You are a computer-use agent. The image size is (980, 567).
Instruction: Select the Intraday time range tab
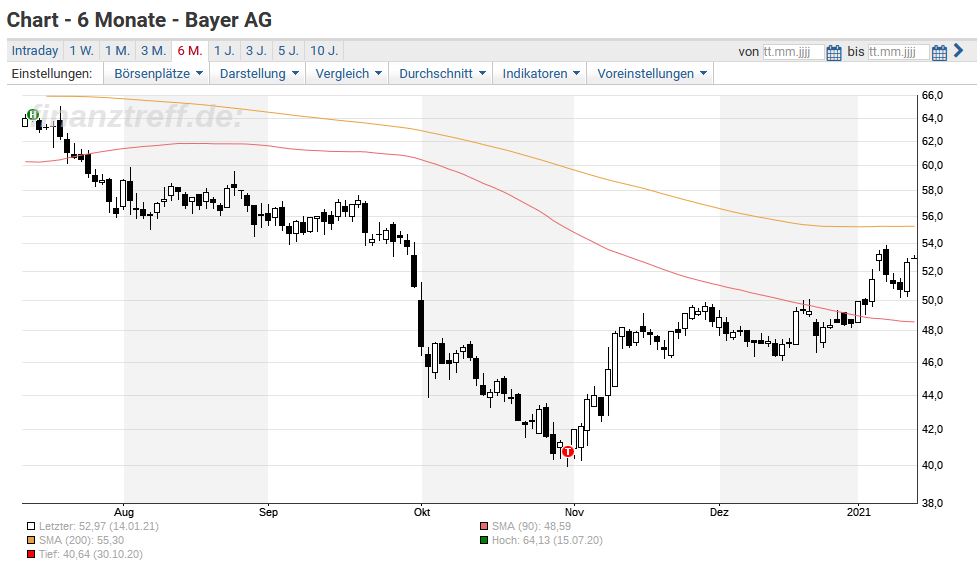(x=35, y=51)
